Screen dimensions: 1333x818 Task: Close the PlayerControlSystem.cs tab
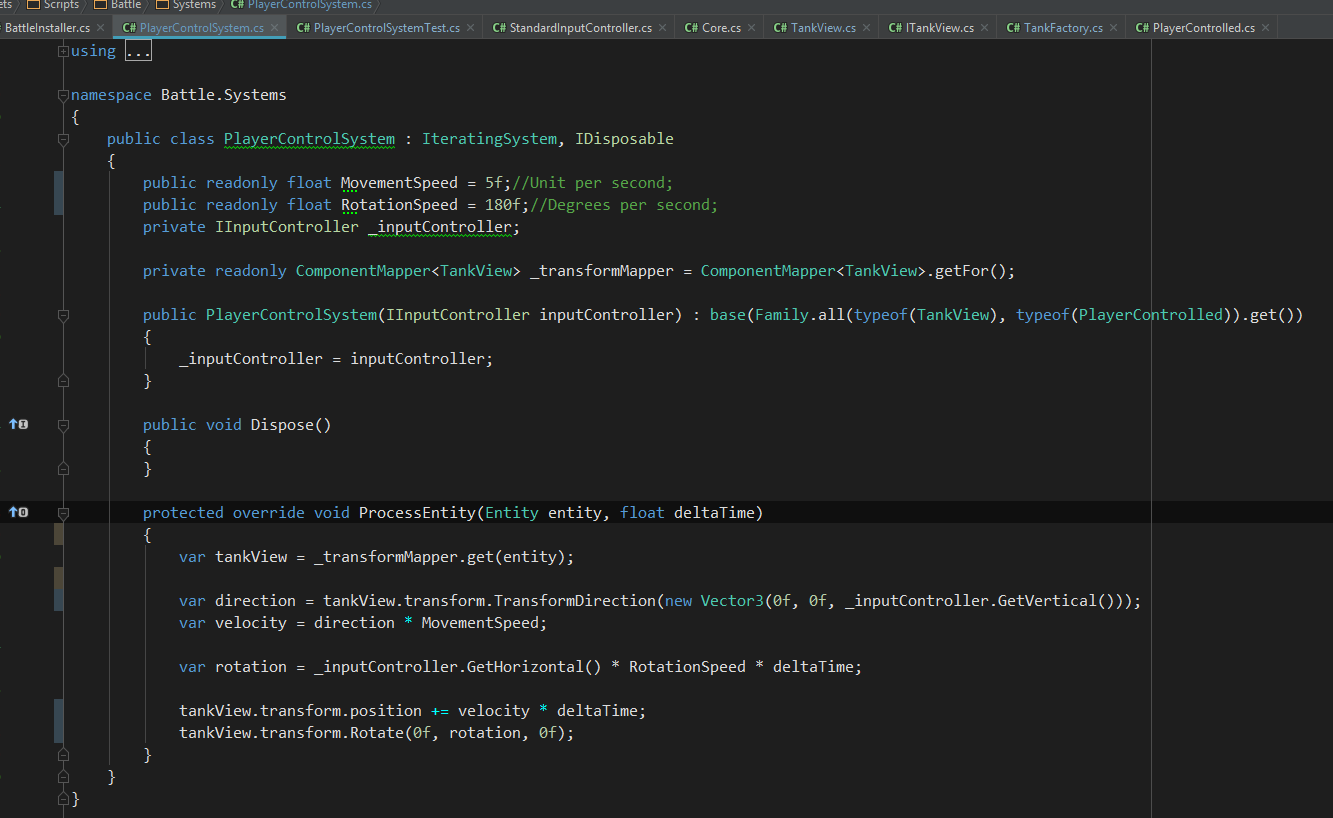tap(274, 28)
